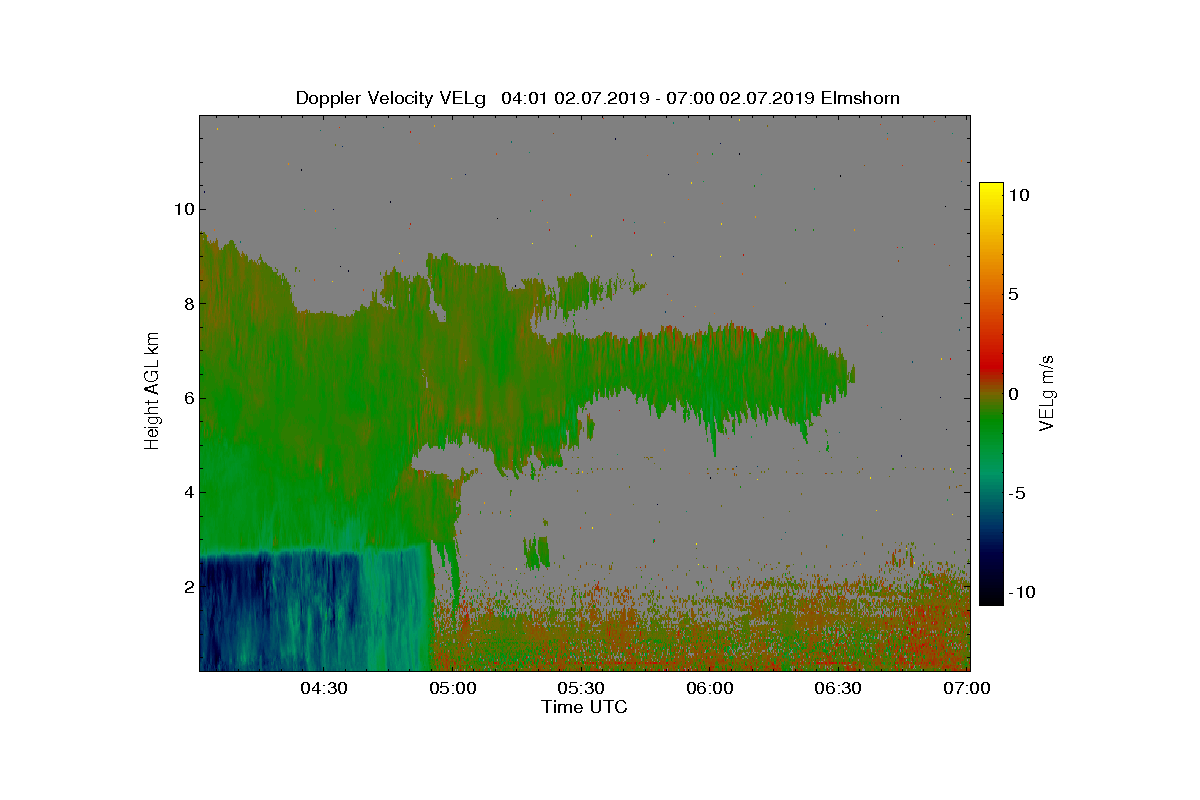The image size is (1200, 800).
Task: Click the isolated green cloud patch near 05:20
Action: (537, 551)
